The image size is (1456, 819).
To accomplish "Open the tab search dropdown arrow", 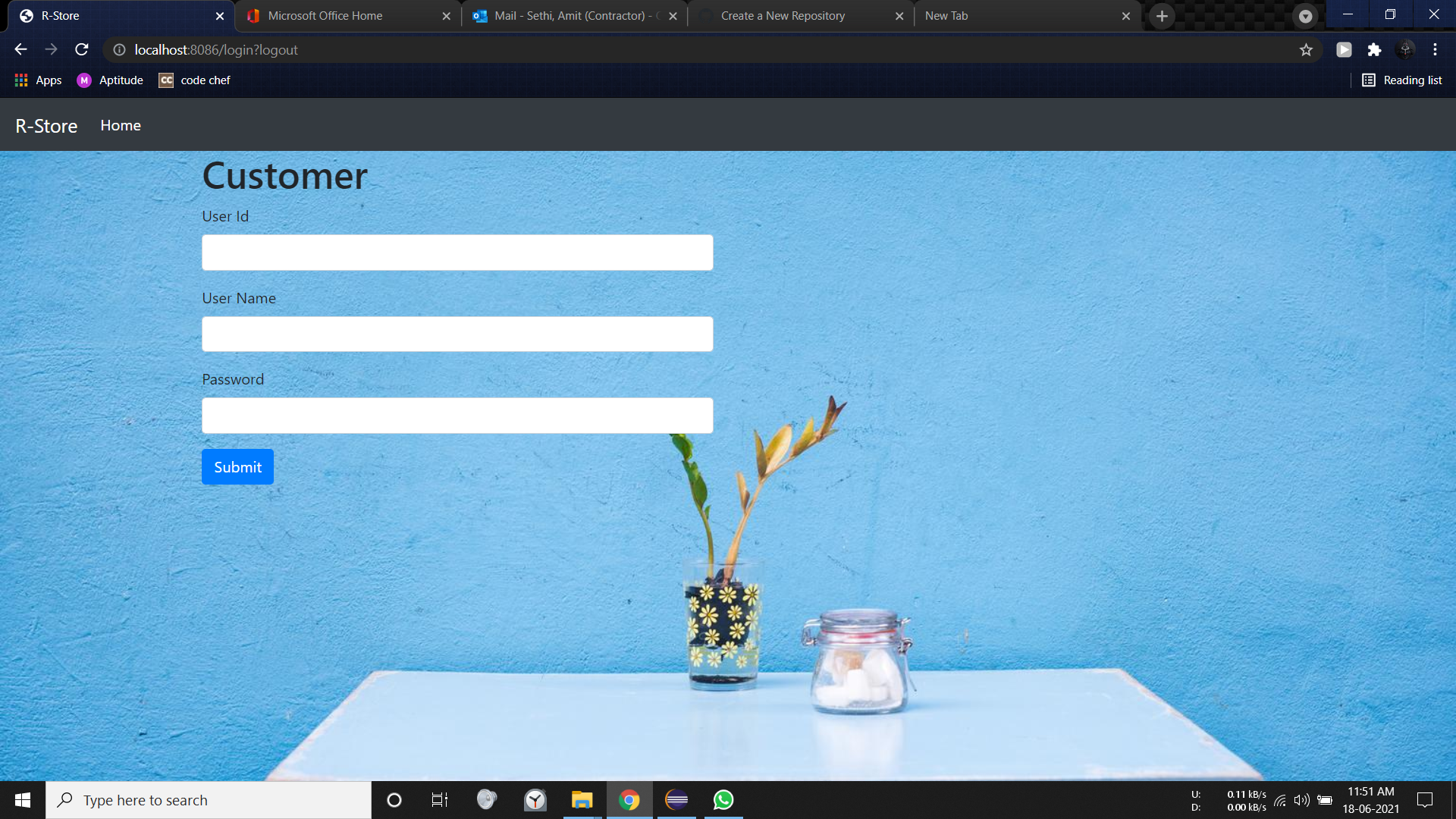I will coord(1305,16).
